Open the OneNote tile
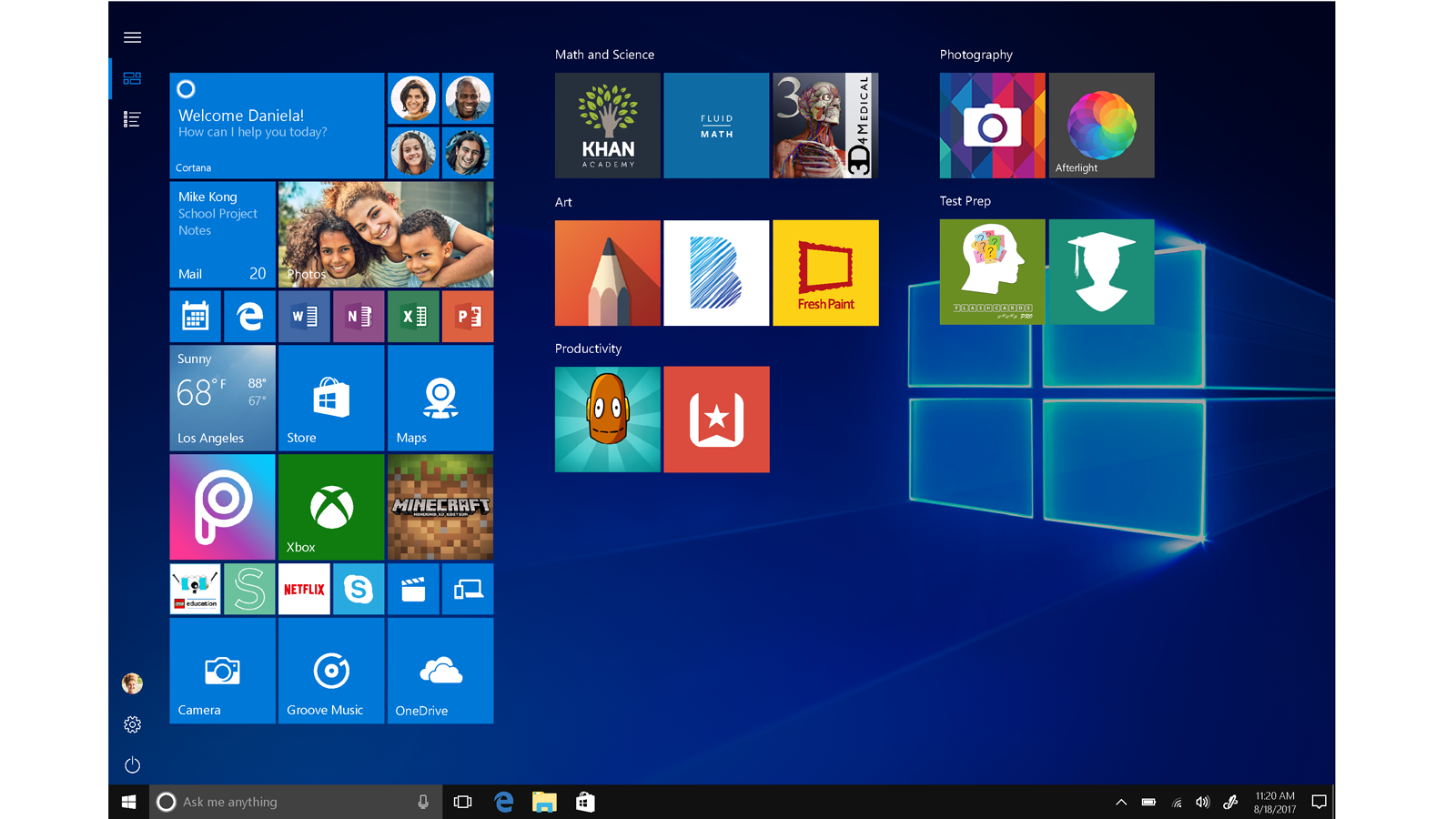1456x819 pixels. point(359,316)
